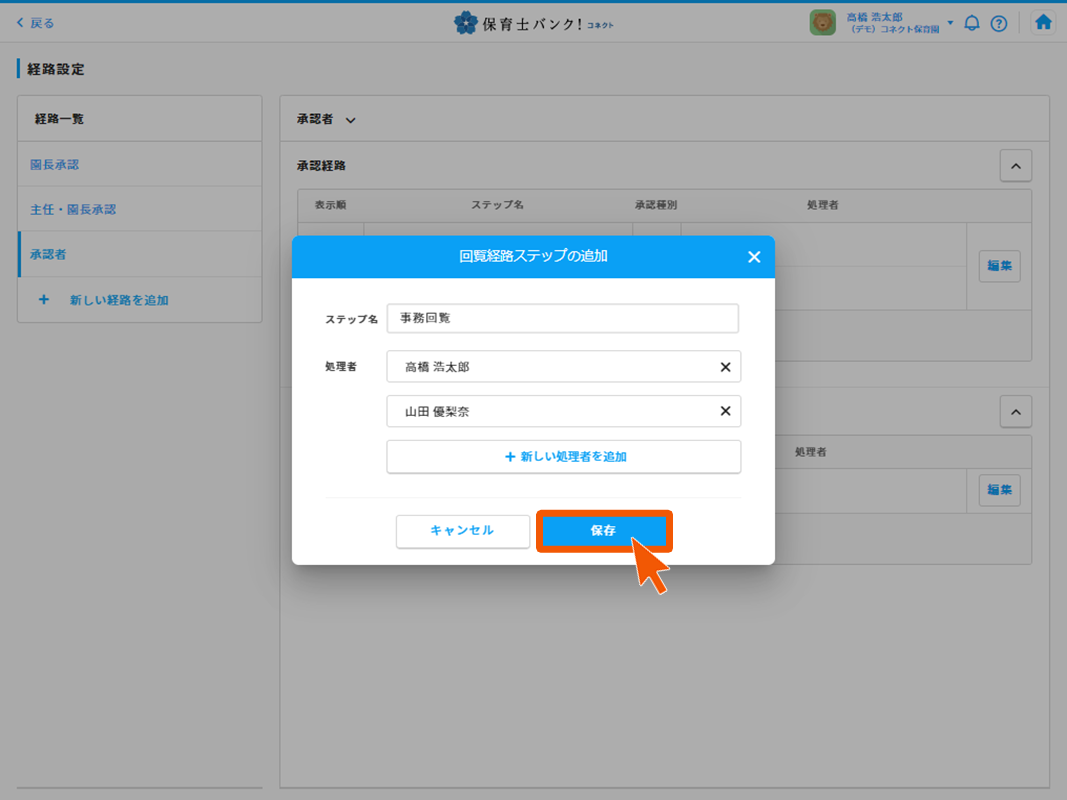This screenshot has height=800, width=1067.
Task: Close the dialog with the X icon
Action: coord(754,257)
